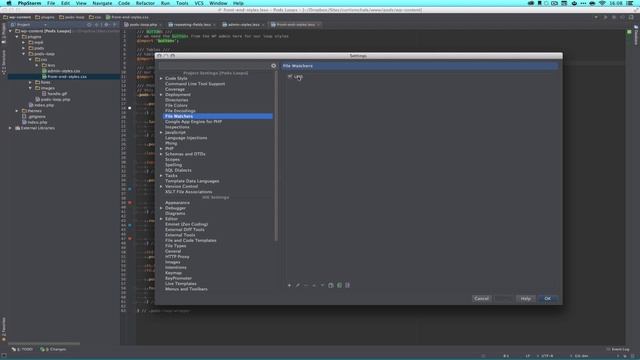Screen dimensions: 640x360
Task: Select Menus and Toolbars settings
Action: tap(186, 289)
